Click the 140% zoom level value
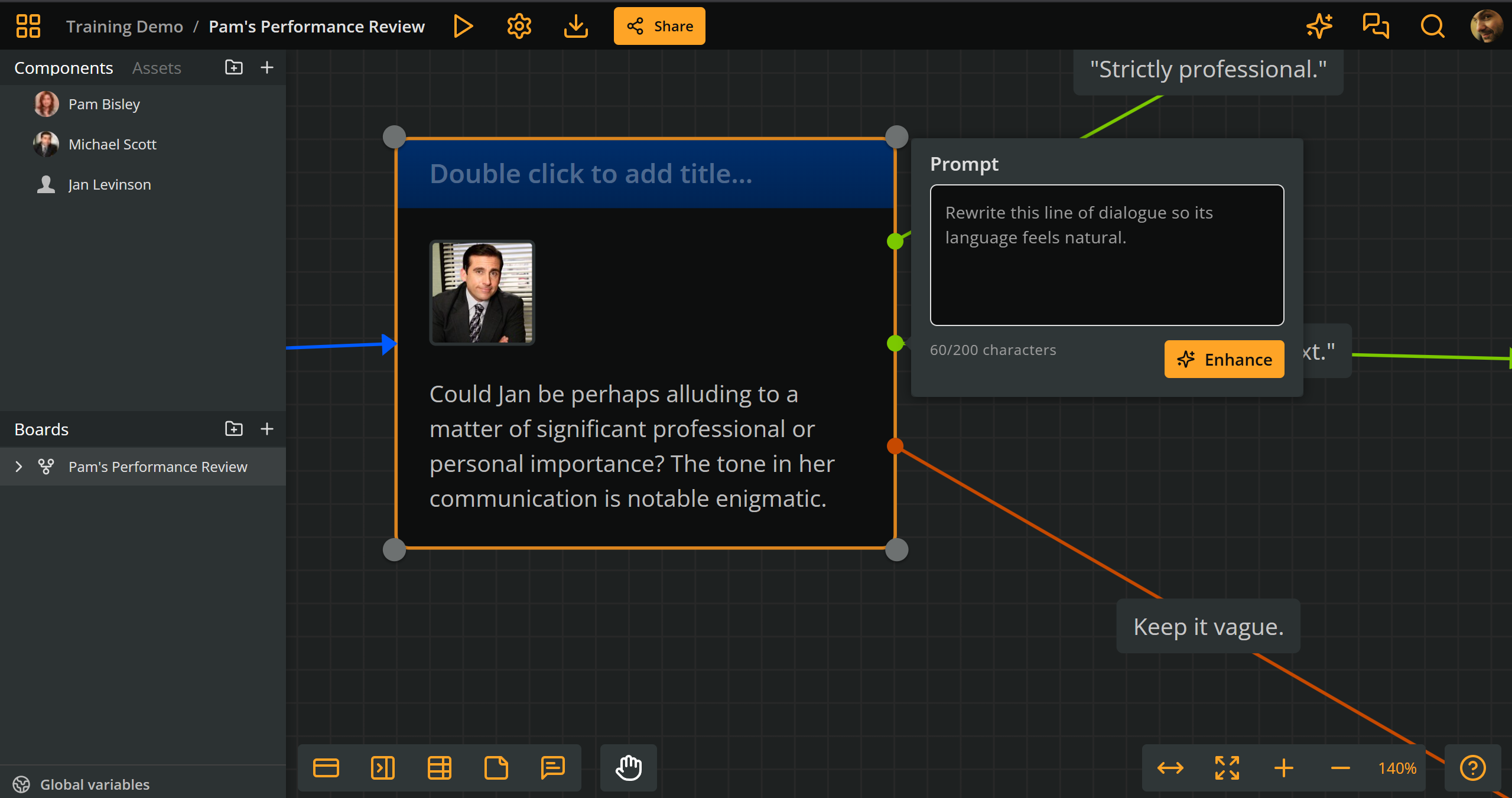1512x798 pixels. [1397, 768]
